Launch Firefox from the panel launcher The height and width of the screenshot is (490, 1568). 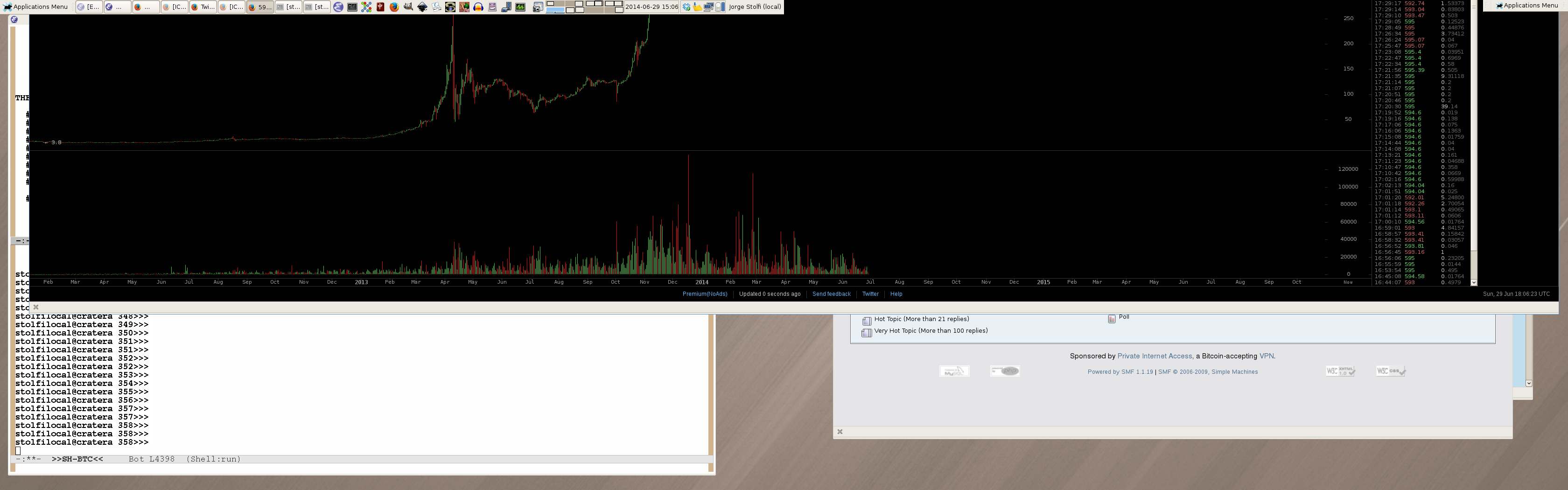click(x=394, y=7)
